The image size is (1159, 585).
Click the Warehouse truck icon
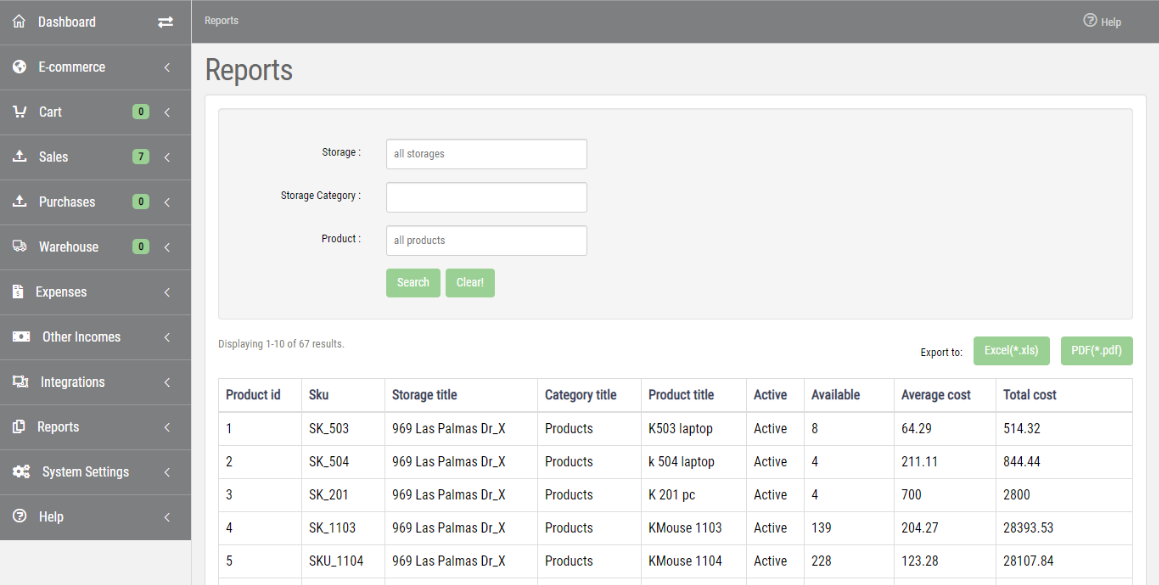click(x=18, y=246)
